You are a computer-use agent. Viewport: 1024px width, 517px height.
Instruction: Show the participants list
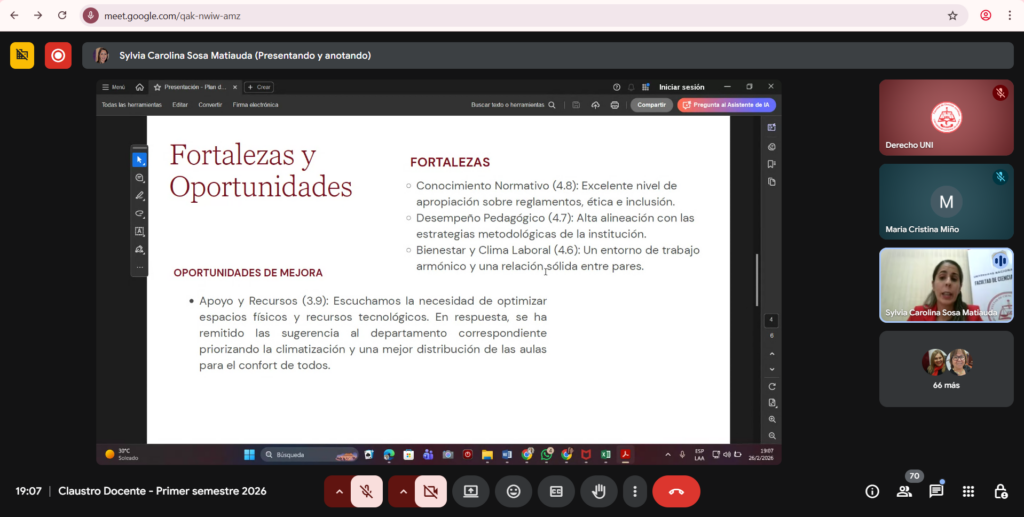coord(904,491)
